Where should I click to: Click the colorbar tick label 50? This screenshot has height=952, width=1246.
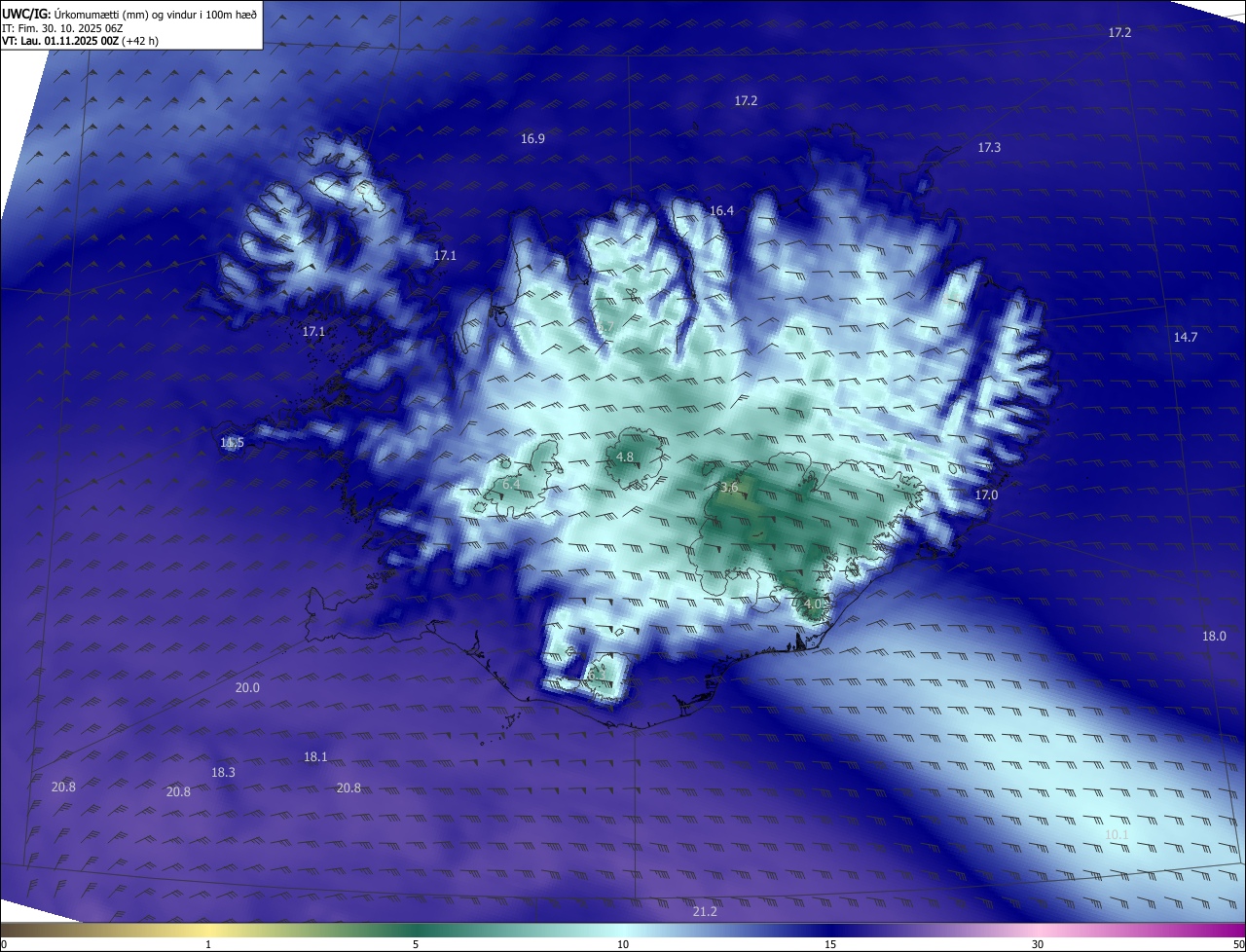(x=1238, y=945)
